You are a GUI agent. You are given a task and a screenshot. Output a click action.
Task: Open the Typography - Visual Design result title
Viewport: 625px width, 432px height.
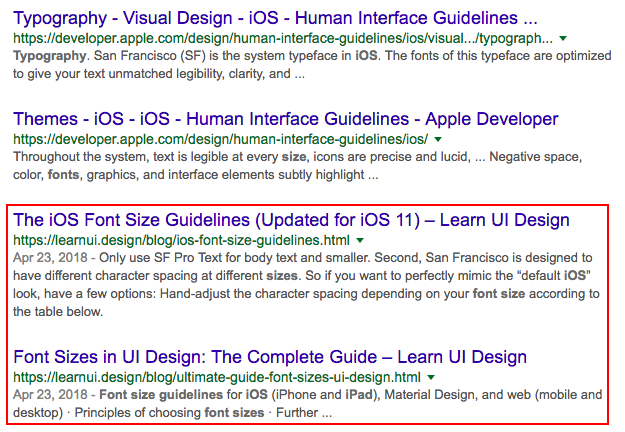coord(275,18)
